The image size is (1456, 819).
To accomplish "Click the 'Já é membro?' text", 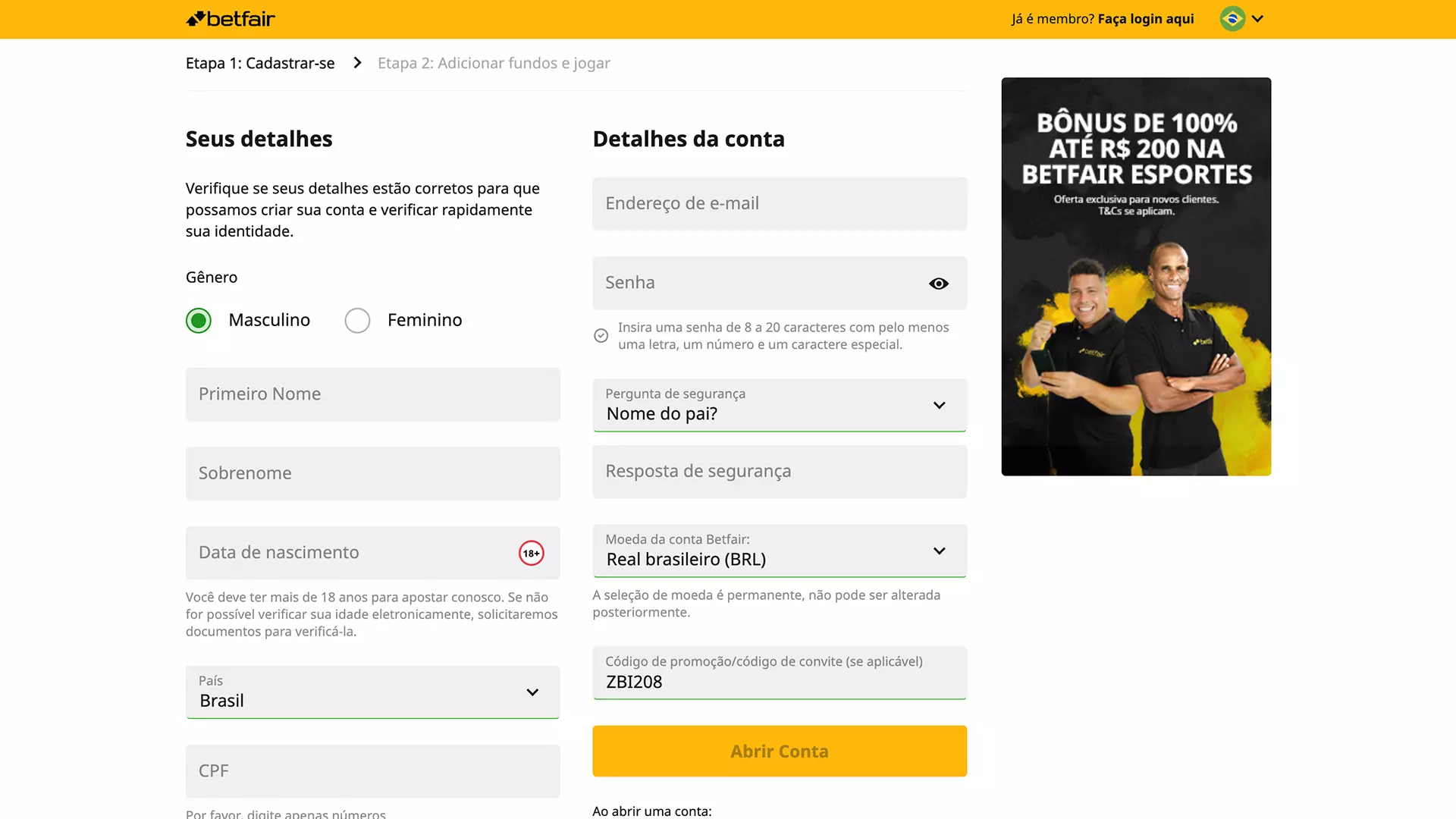I will pos(1053,19).
